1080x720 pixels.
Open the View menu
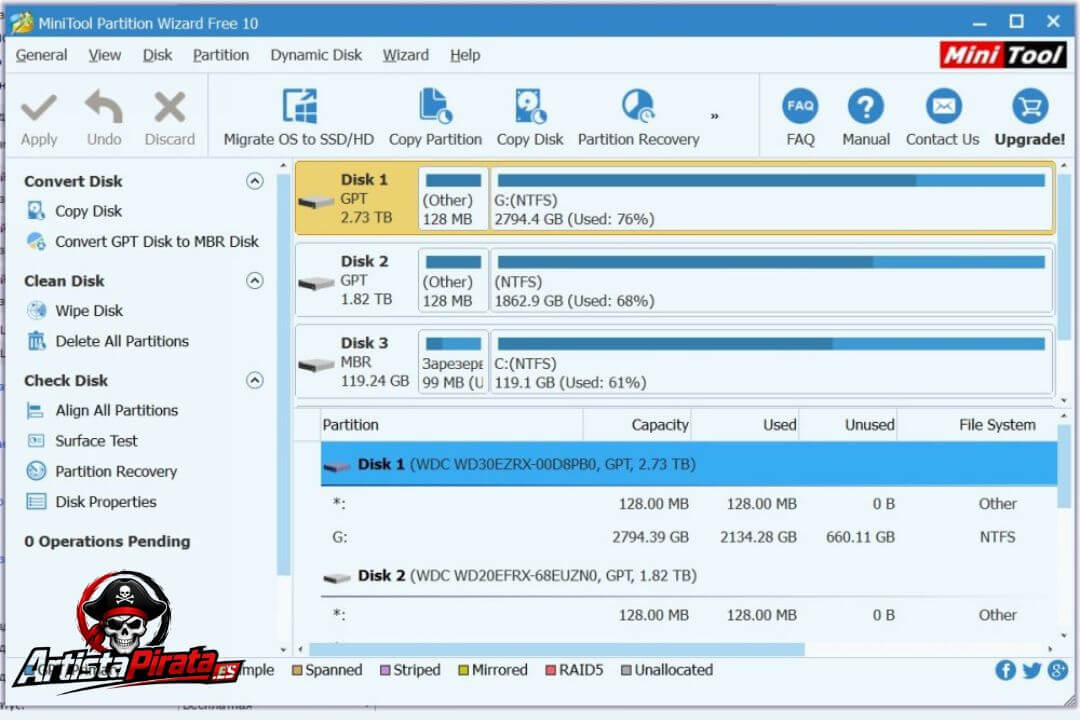[105, 55]
